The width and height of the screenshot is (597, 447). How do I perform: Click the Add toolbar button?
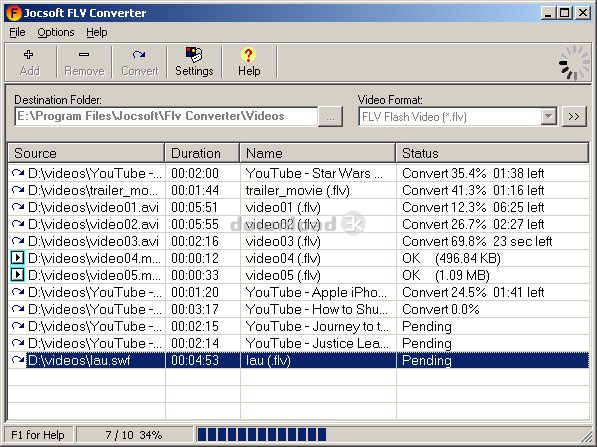(x=30, y=62)
